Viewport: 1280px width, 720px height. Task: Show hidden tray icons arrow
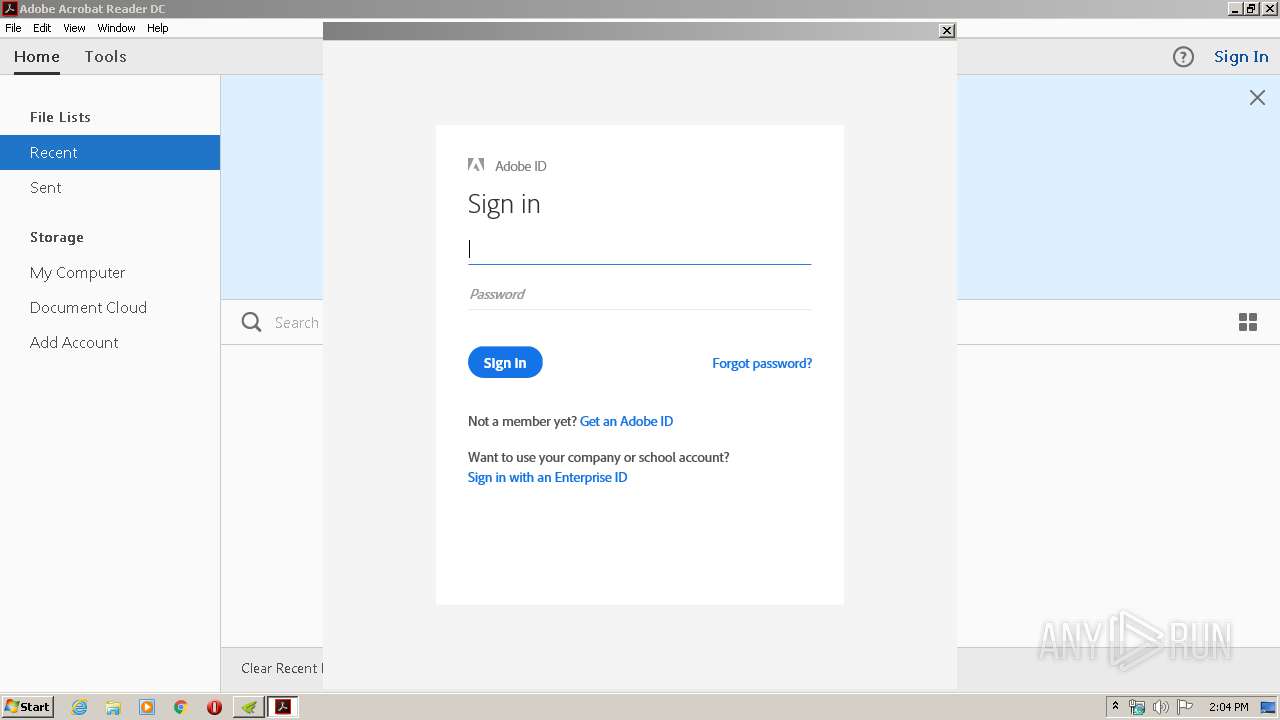pyautogui.click(x=1115, y=707)
